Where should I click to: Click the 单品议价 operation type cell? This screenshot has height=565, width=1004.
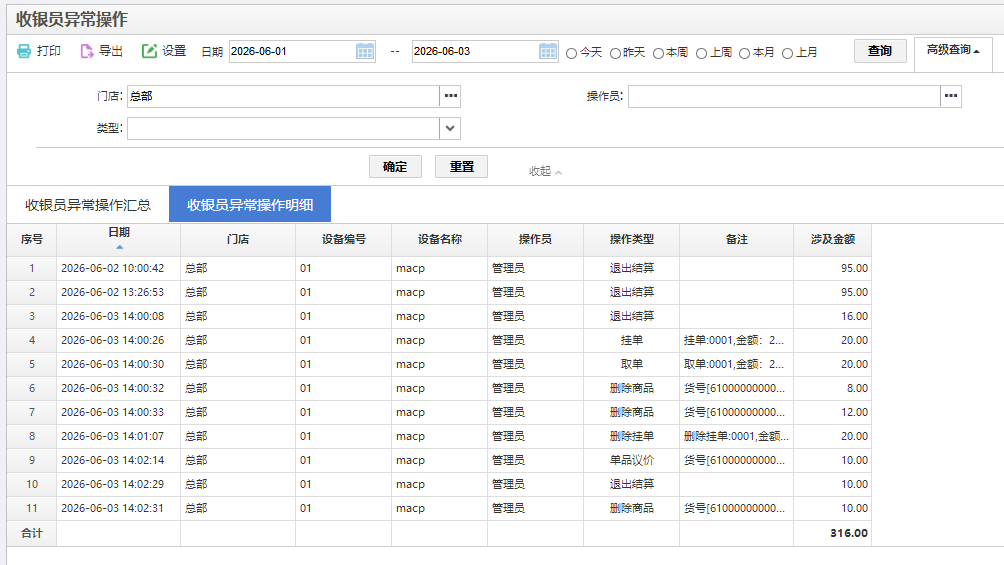coord(631,461)
